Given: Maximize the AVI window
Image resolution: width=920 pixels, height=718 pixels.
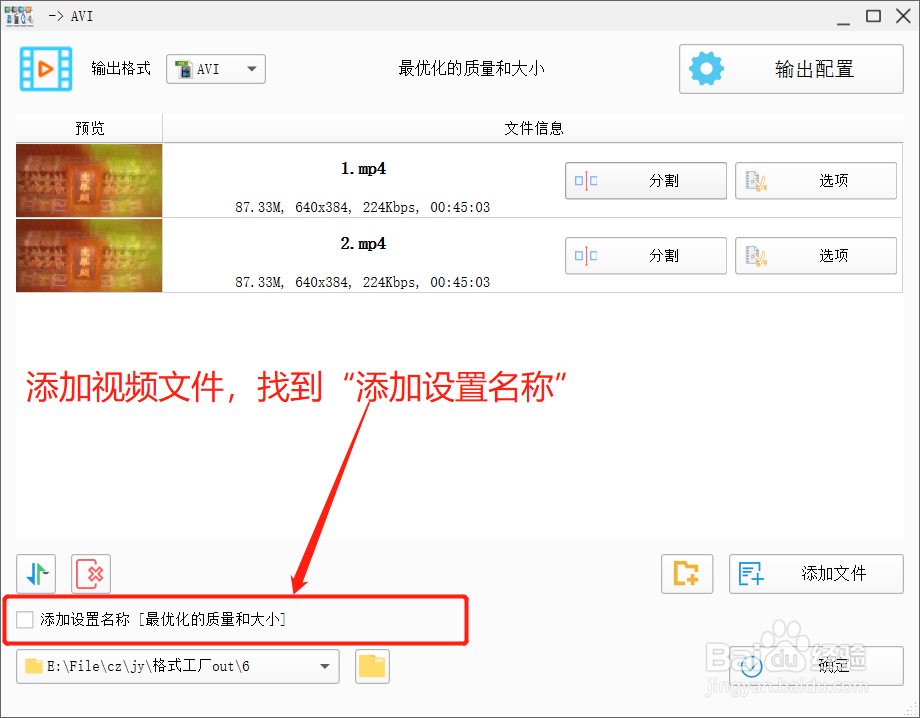Looking at the screenshot, I should pyautogui.click(x=874, y=16).
